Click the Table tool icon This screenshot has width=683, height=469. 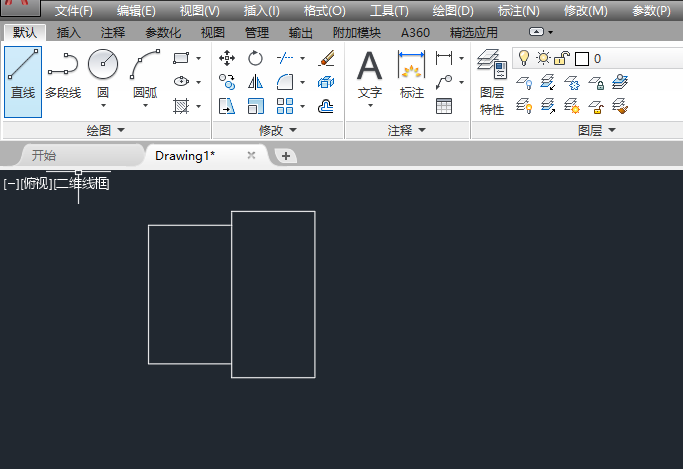444,106
